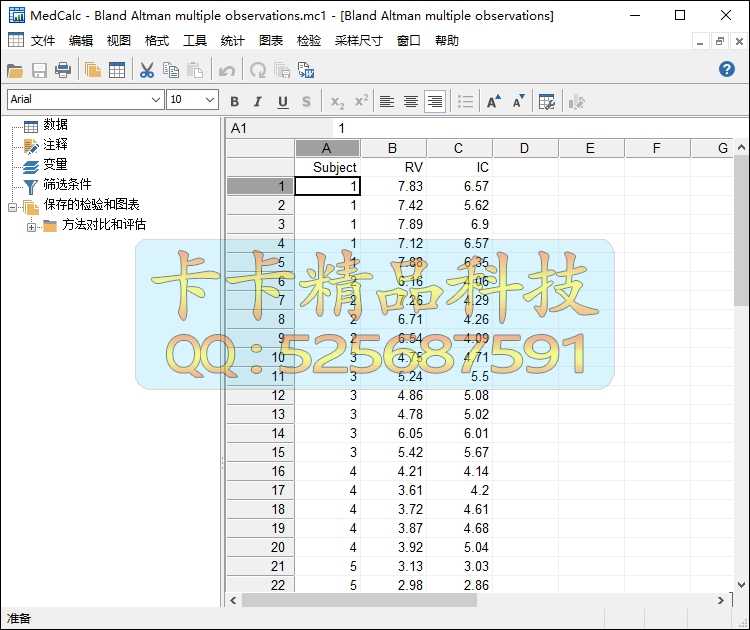Select row 12 header
This screenshot has width=750, height=630.
(x=261, y=396)
